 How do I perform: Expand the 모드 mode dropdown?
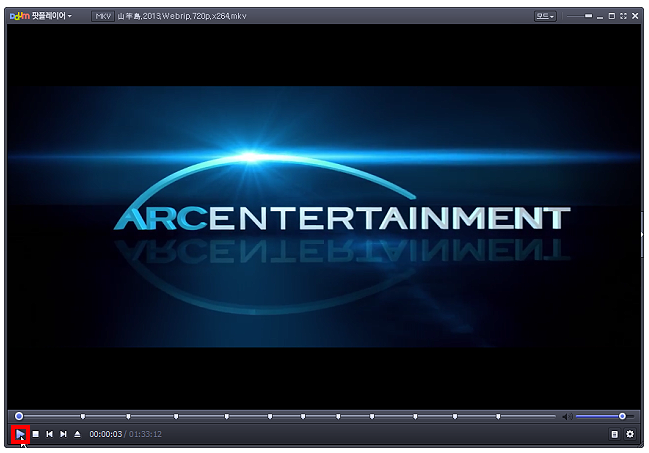pyautogui.click(x=545, y=16)
